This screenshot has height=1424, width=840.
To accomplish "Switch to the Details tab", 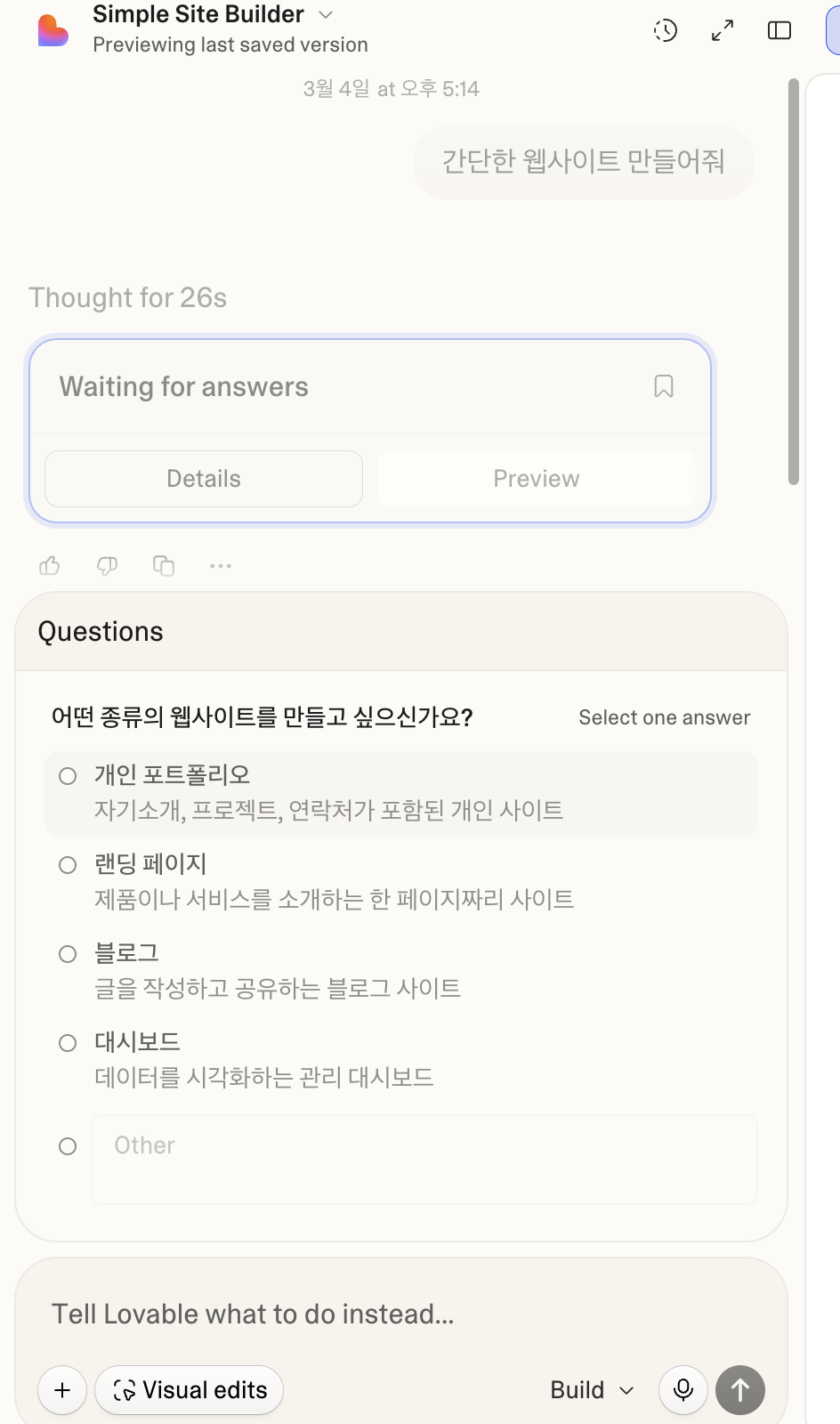I will pos(204,479).
